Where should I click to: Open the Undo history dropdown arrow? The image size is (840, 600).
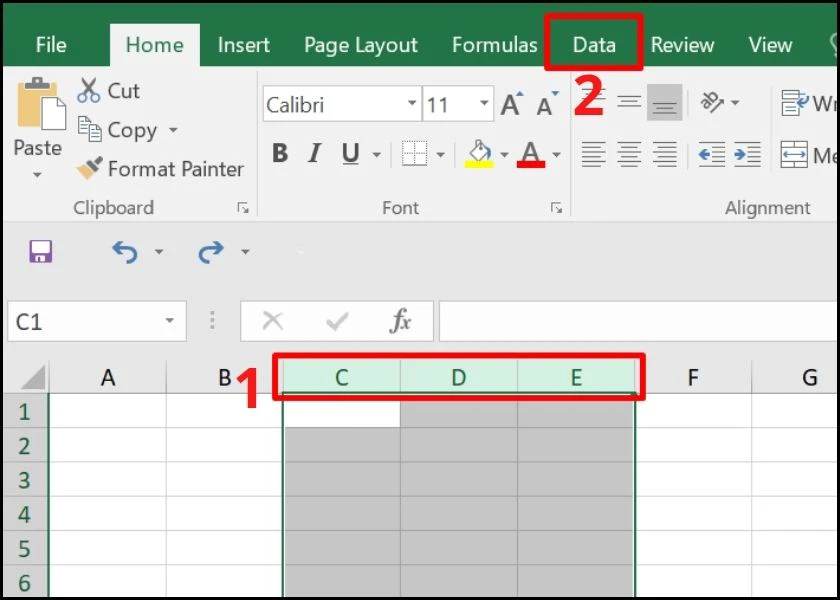point(159,251)
